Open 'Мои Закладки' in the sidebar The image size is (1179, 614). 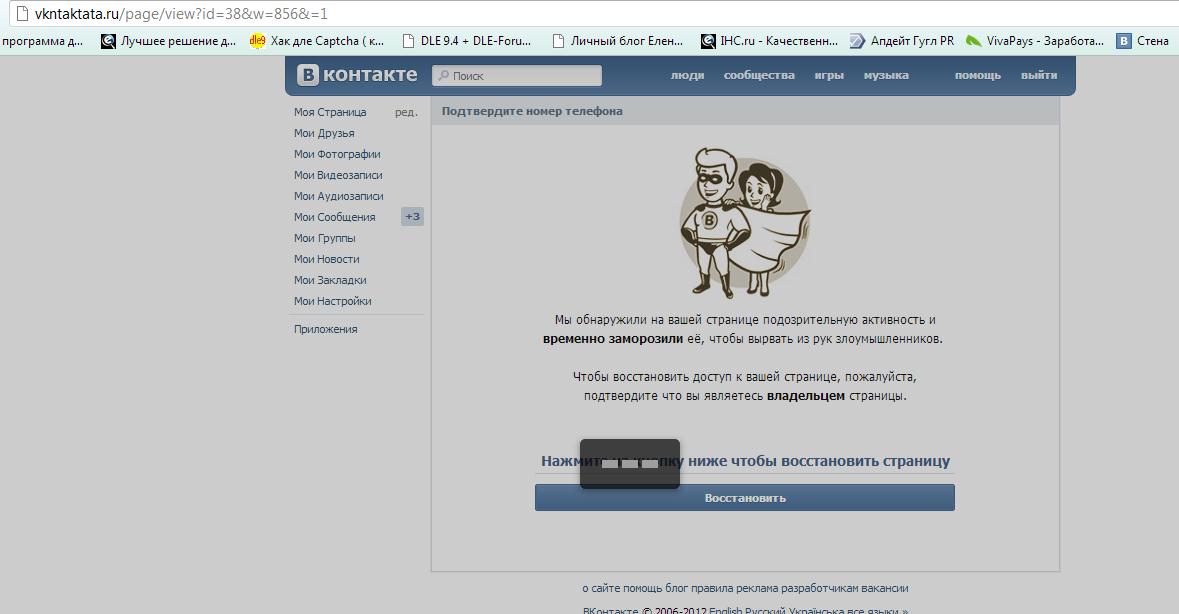[330, 280]
